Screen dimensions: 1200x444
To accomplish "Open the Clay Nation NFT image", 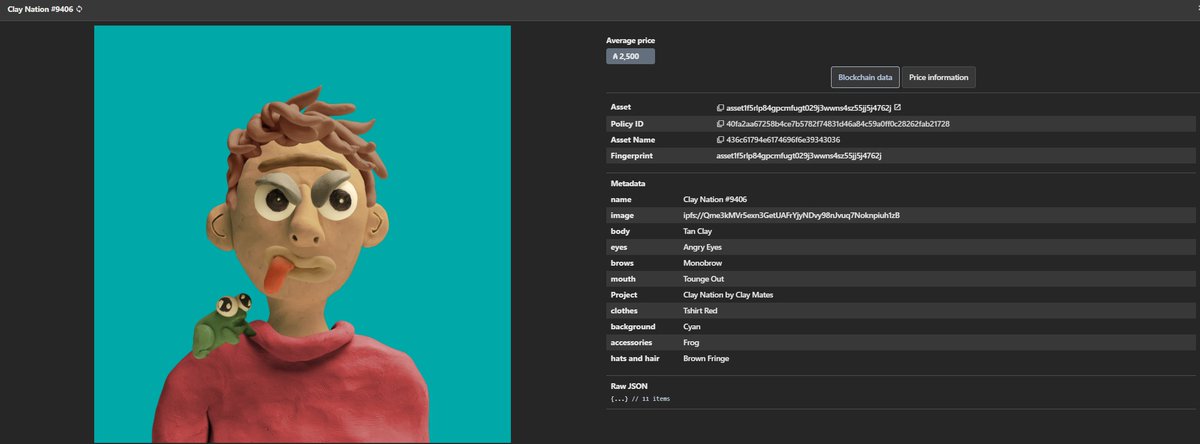I will pyautogui.click(x=302, y=234).
